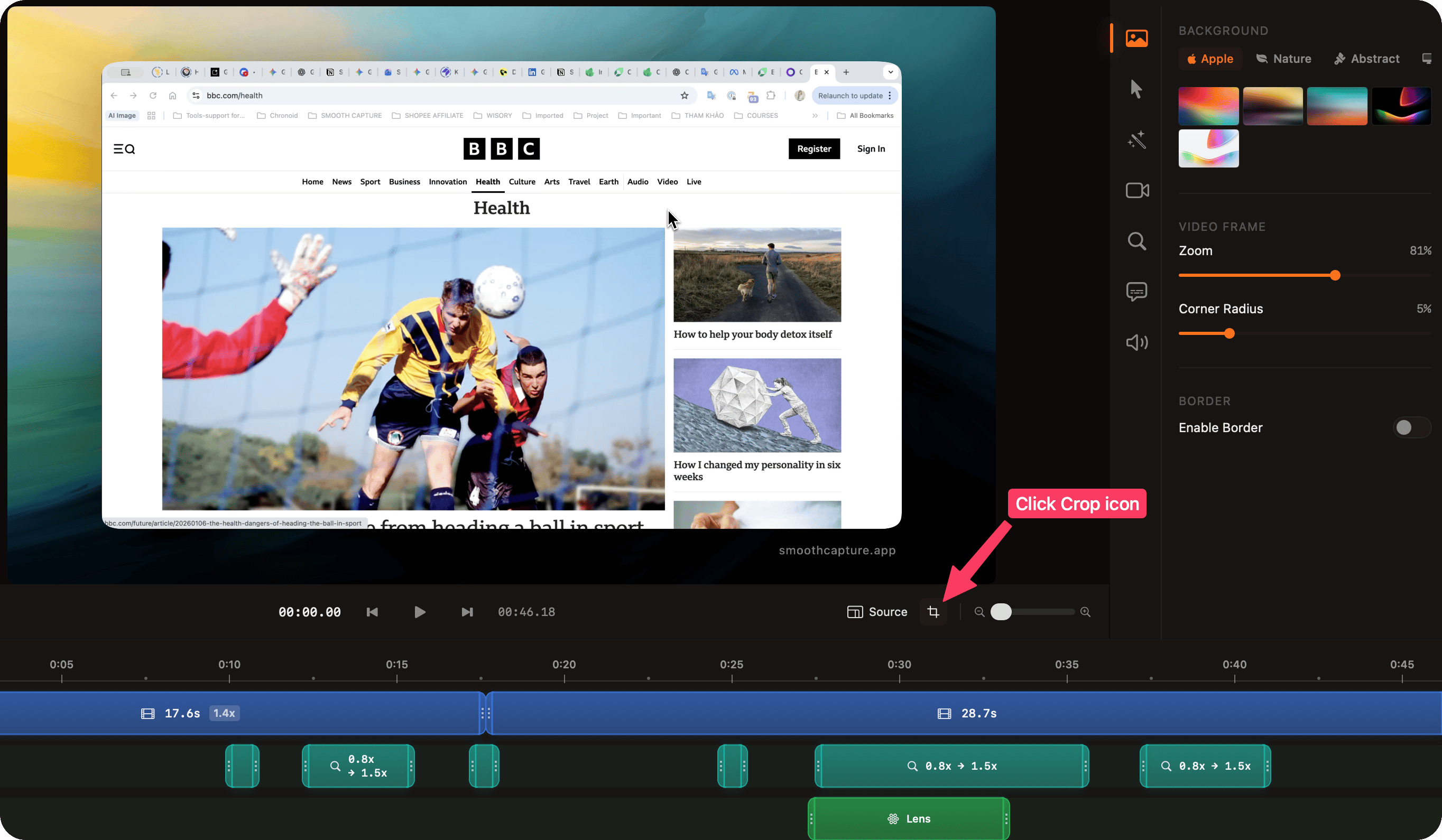Click the Crop icon in playback bar
Image resolution: width=1442 pixels, height=840 pixels.
(933, 612)
